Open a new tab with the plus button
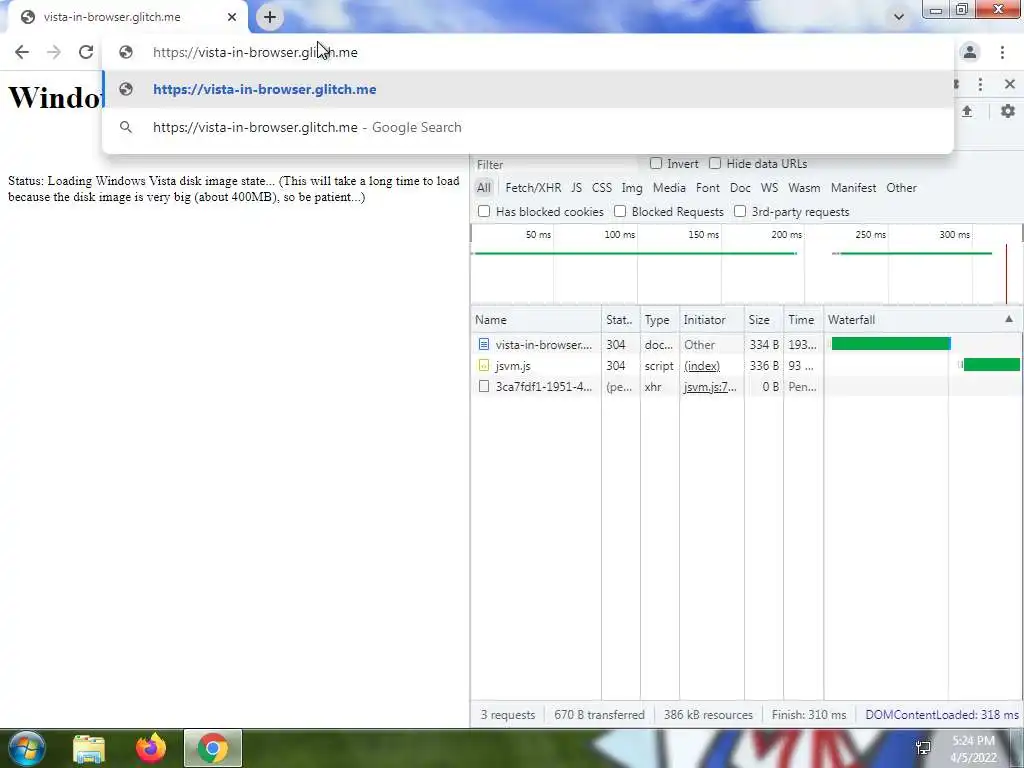The image size is (1024, 768). pyautogui.click(x=270, y=17)
